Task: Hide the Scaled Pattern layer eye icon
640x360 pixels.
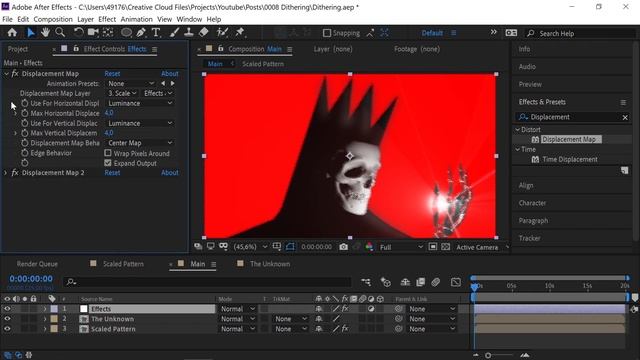Action: pyautogui.click(x=7, y=329)
